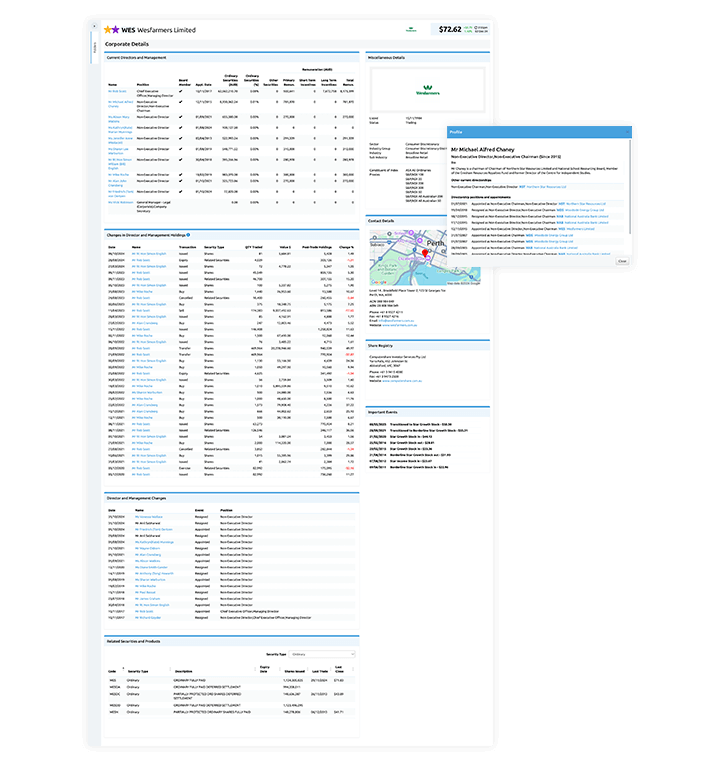720x766 pixels.
Task: Click the star rating icon beside WES
Action: click(x=112, y=30)
